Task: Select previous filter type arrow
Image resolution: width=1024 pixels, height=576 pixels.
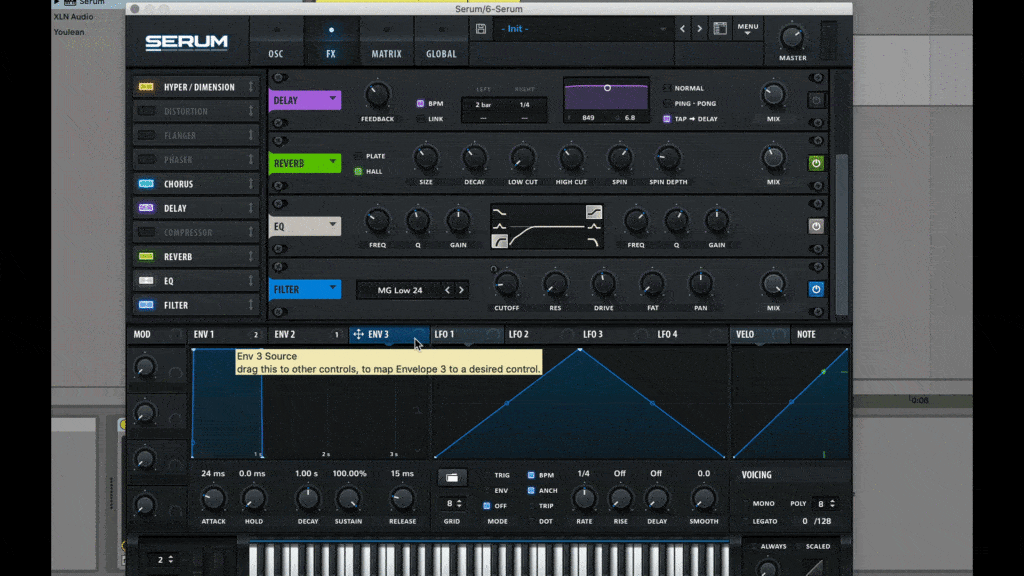Action: tap(447, 290)
